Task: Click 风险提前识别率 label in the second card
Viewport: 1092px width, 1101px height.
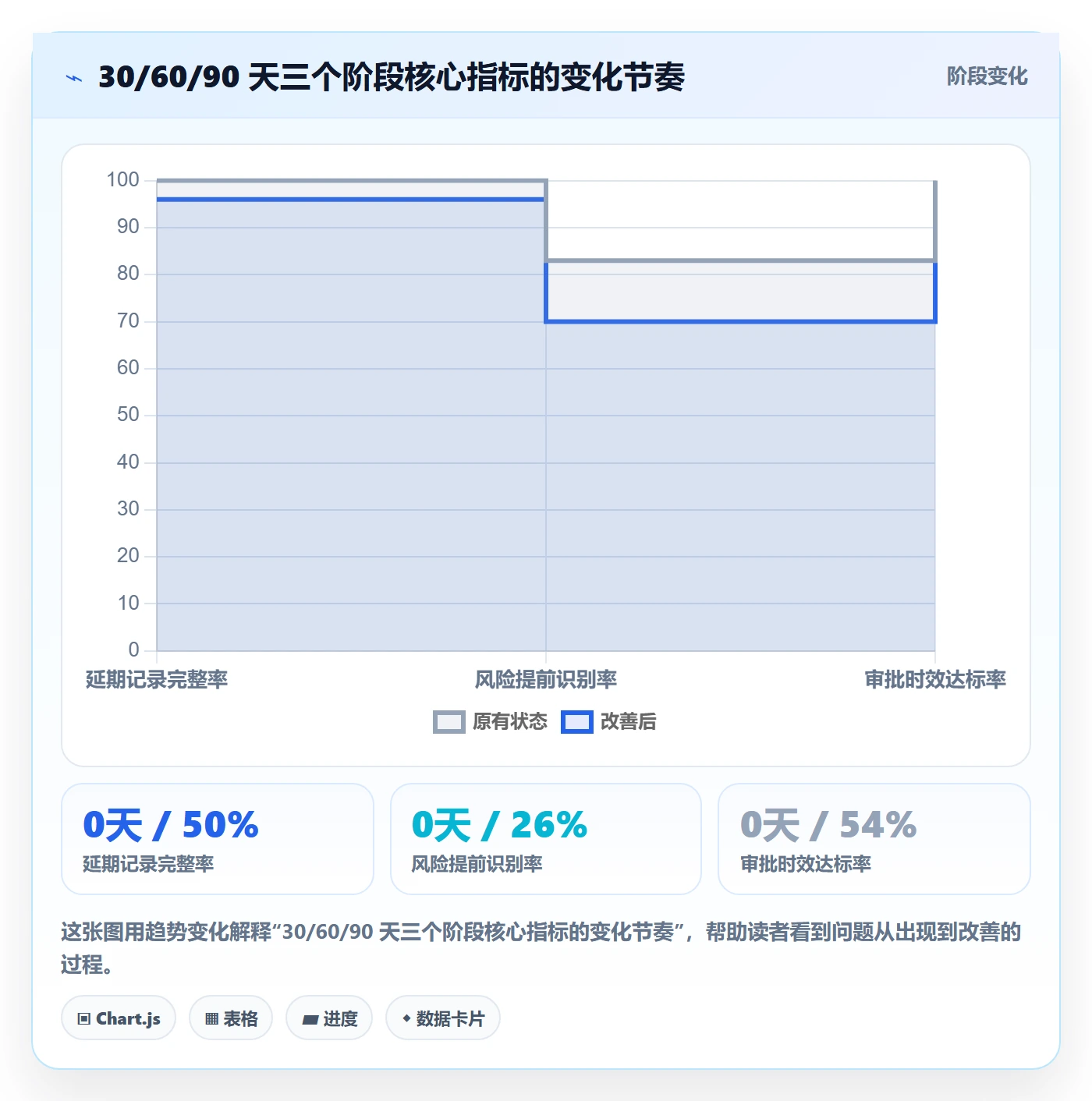Action: coord(477,864)
